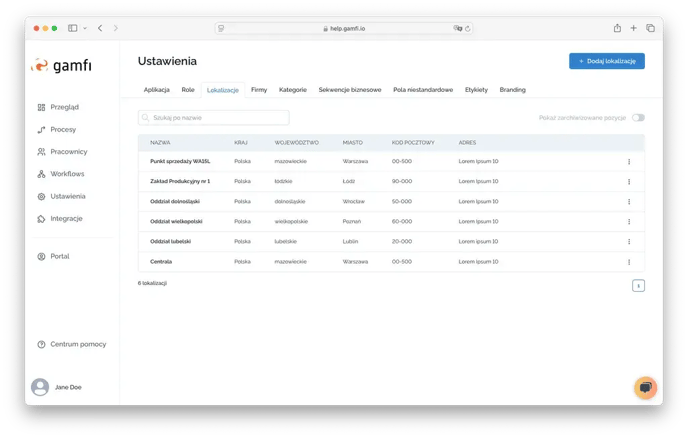
Task: Open Workflows from sidebar
Action: click(x=67, y=174)
